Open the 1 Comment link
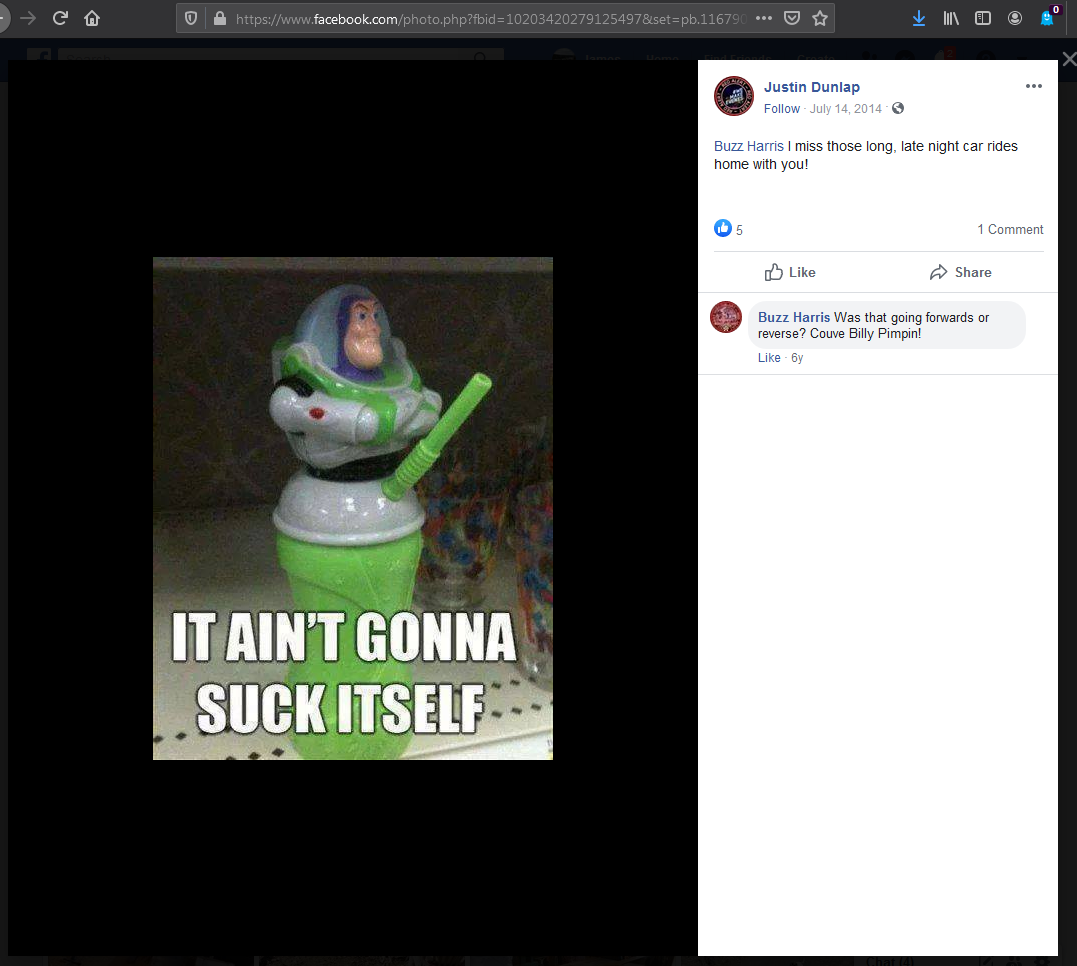 tap(1010, 229)
